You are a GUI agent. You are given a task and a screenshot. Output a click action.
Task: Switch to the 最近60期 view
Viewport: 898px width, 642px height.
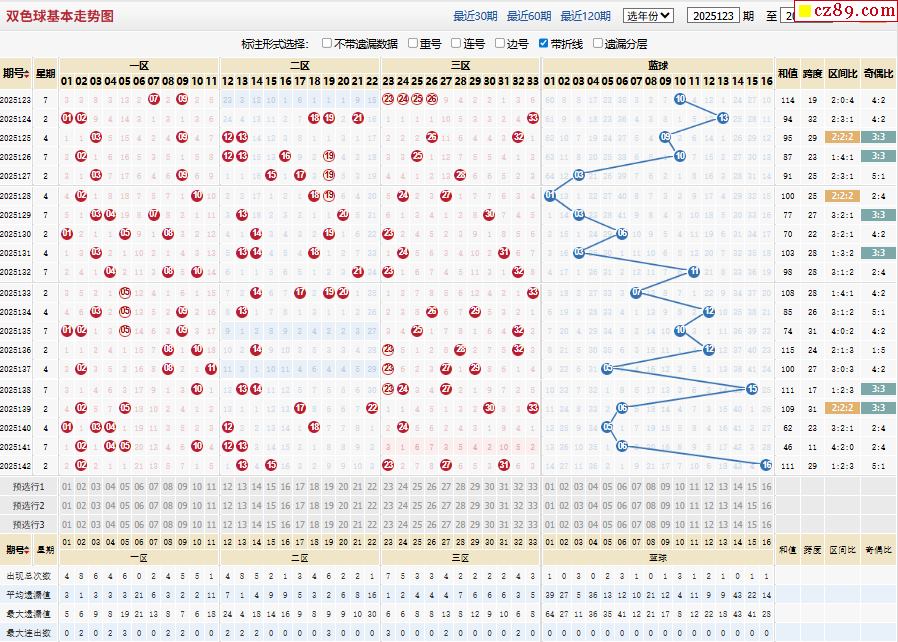[x=529, y=16]
